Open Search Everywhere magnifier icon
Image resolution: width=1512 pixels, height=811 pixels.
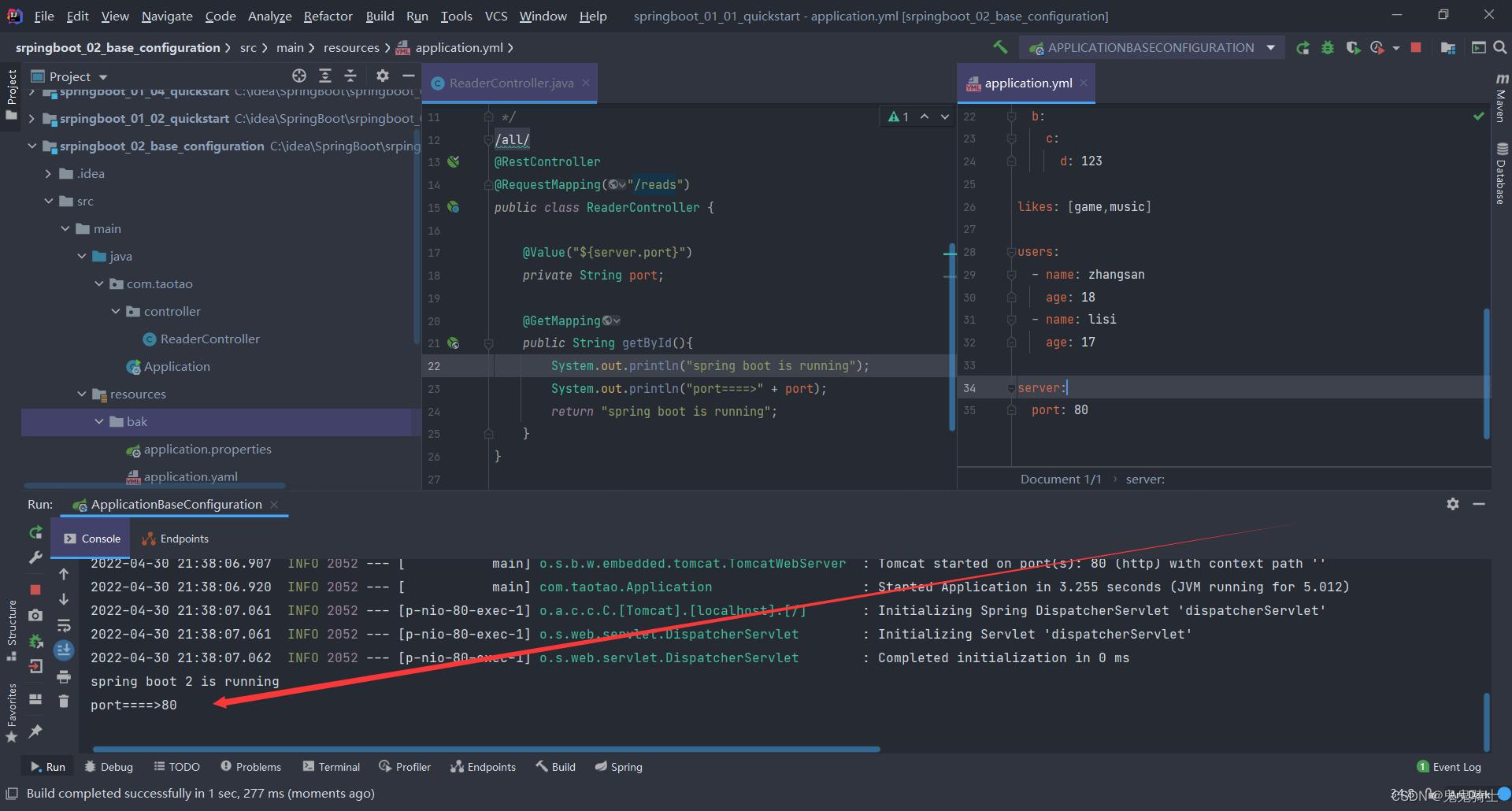click(x=1500, y=47)
